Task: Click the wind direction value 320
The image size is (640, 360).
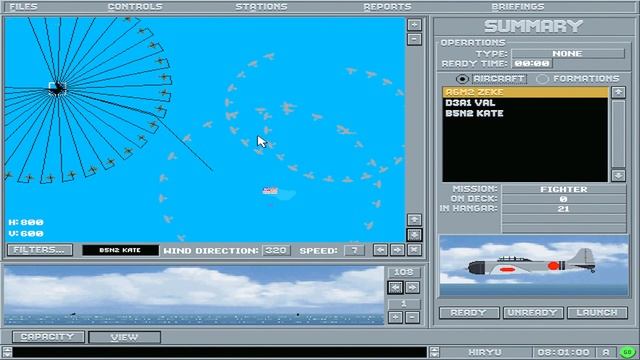Action: 276,250
